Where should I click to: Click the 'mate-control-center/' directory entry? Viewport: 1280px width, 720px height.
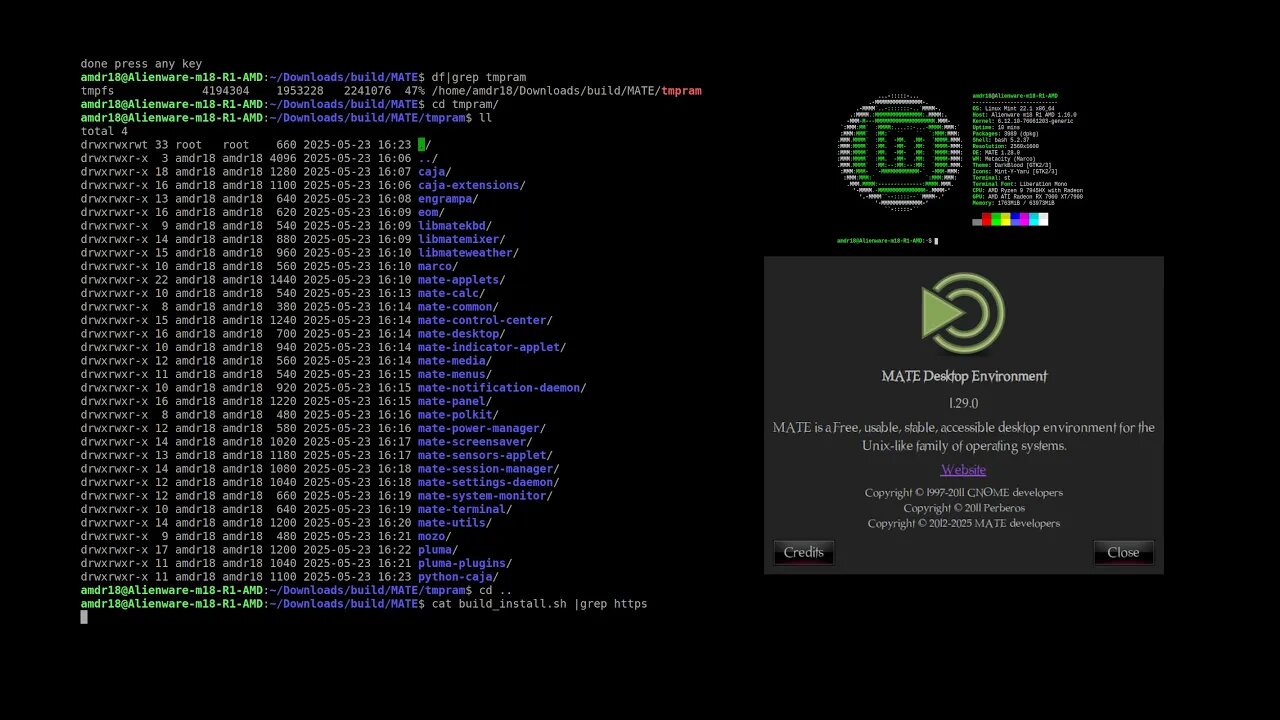coord(485,320)
